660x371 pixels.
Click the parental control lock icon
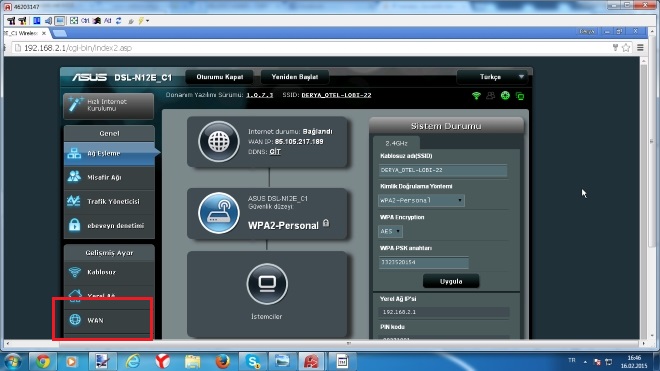75,225
